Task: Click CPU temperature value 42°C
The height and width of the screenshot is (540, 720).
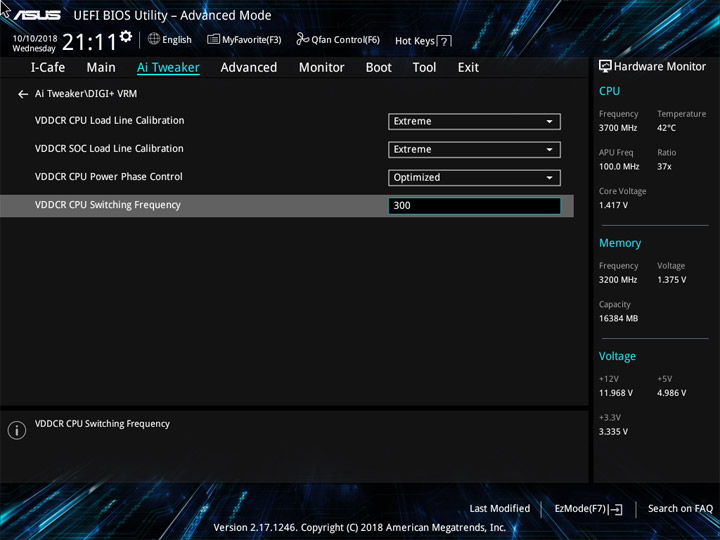Action: coord(666,128)
